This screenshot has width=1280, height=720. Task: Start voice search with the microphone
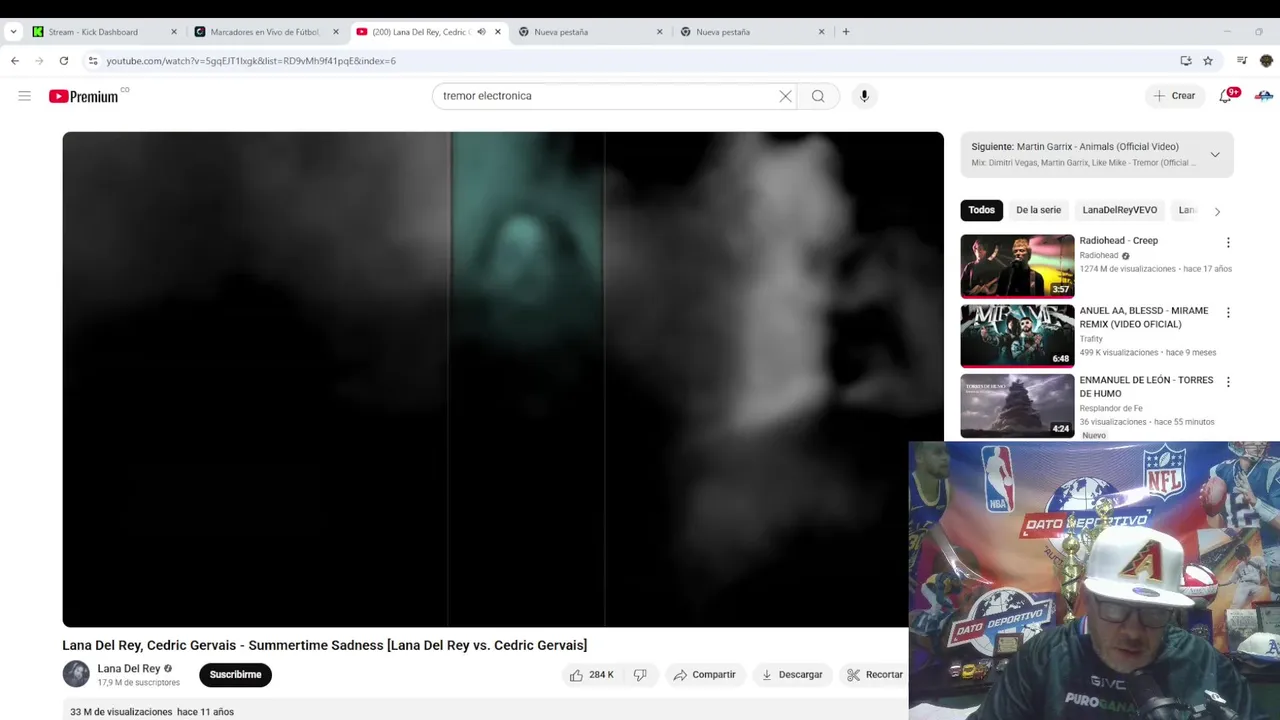(x=864, y=96)
